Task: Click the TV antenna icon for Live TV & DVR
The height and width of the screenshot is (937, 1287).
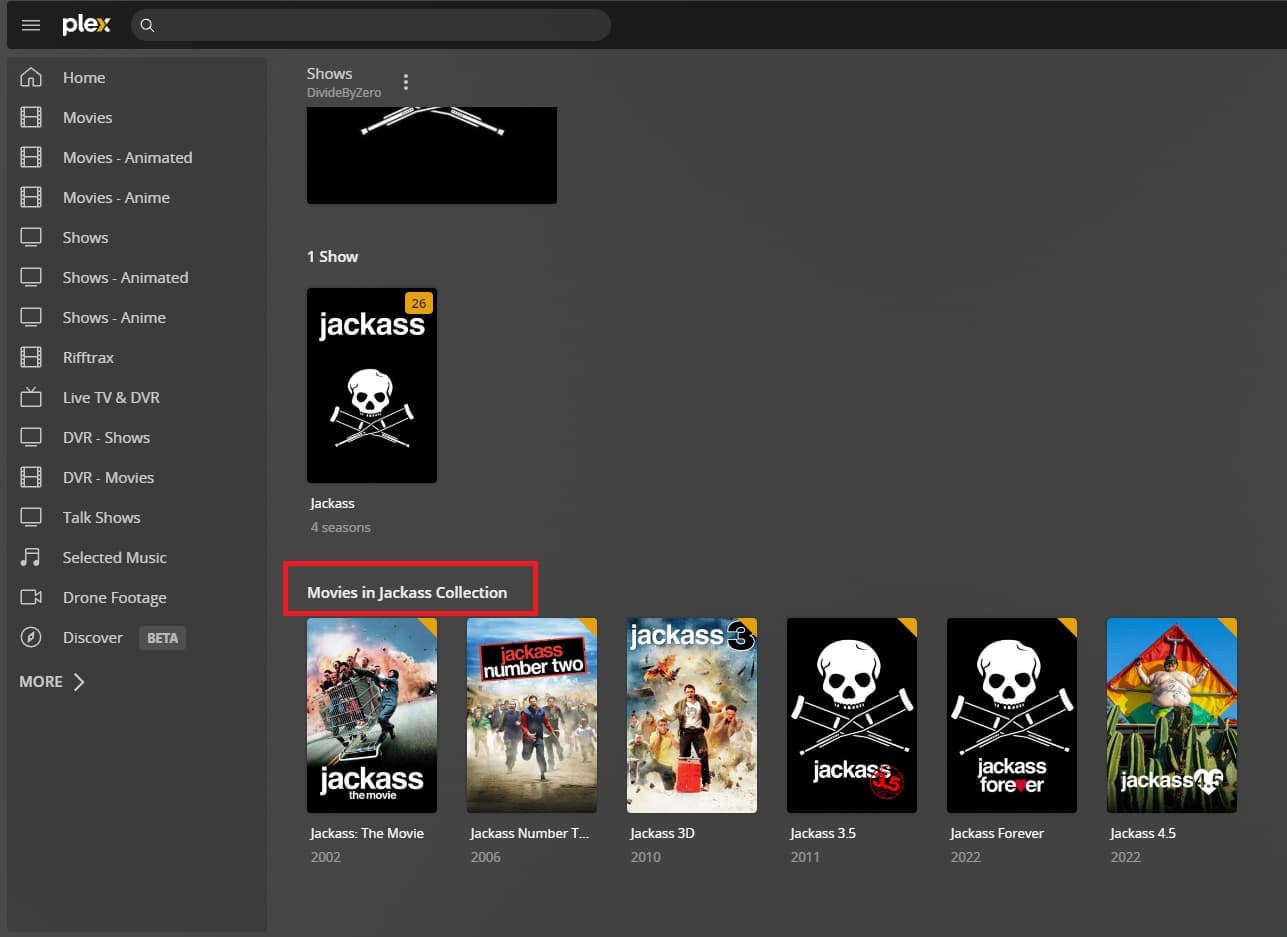Action: pos(31,397)
